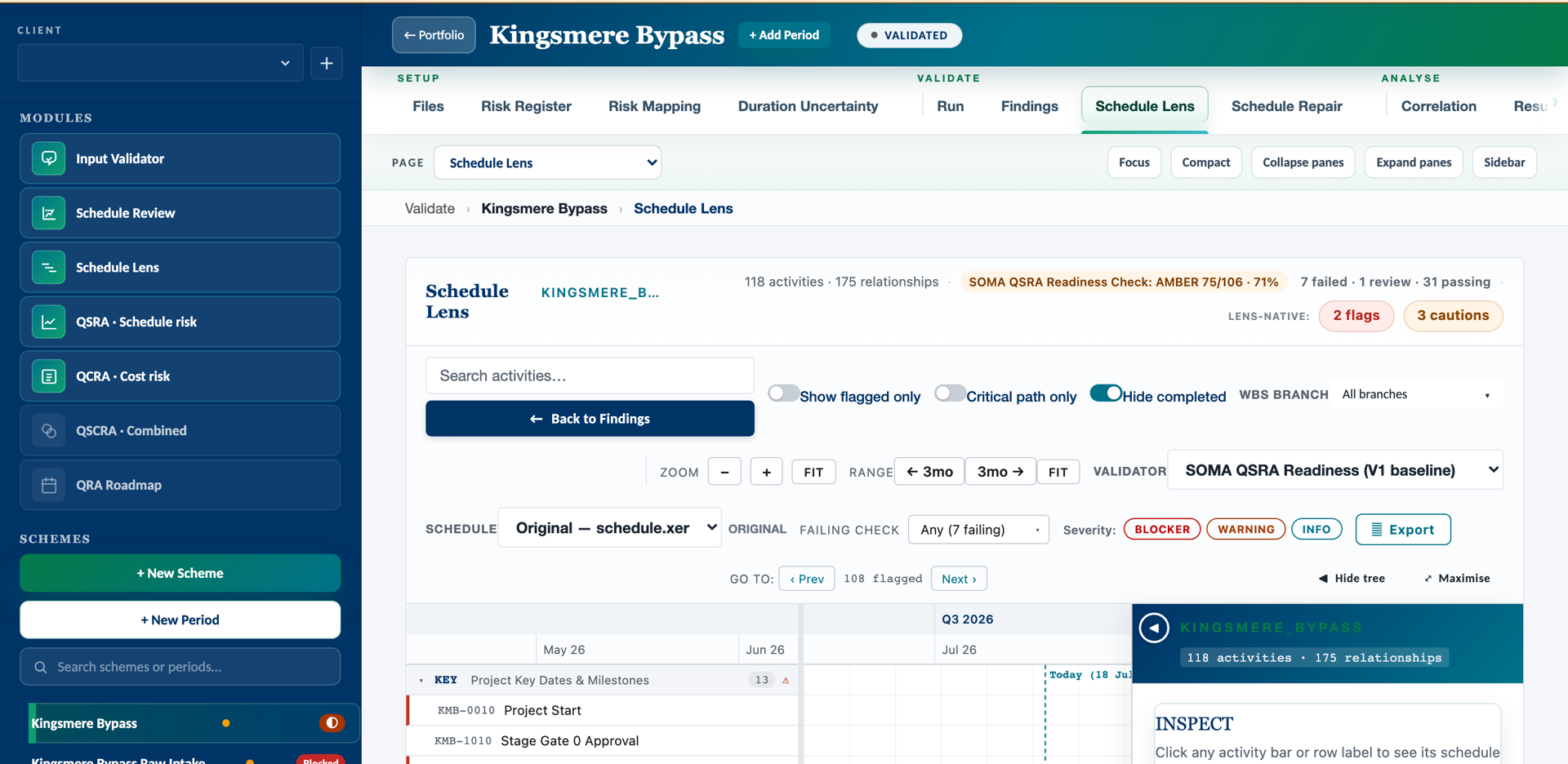This screenshot has height=764, width=1568.
Task: Click the search icon in schemes search
Action: [40, 667]
